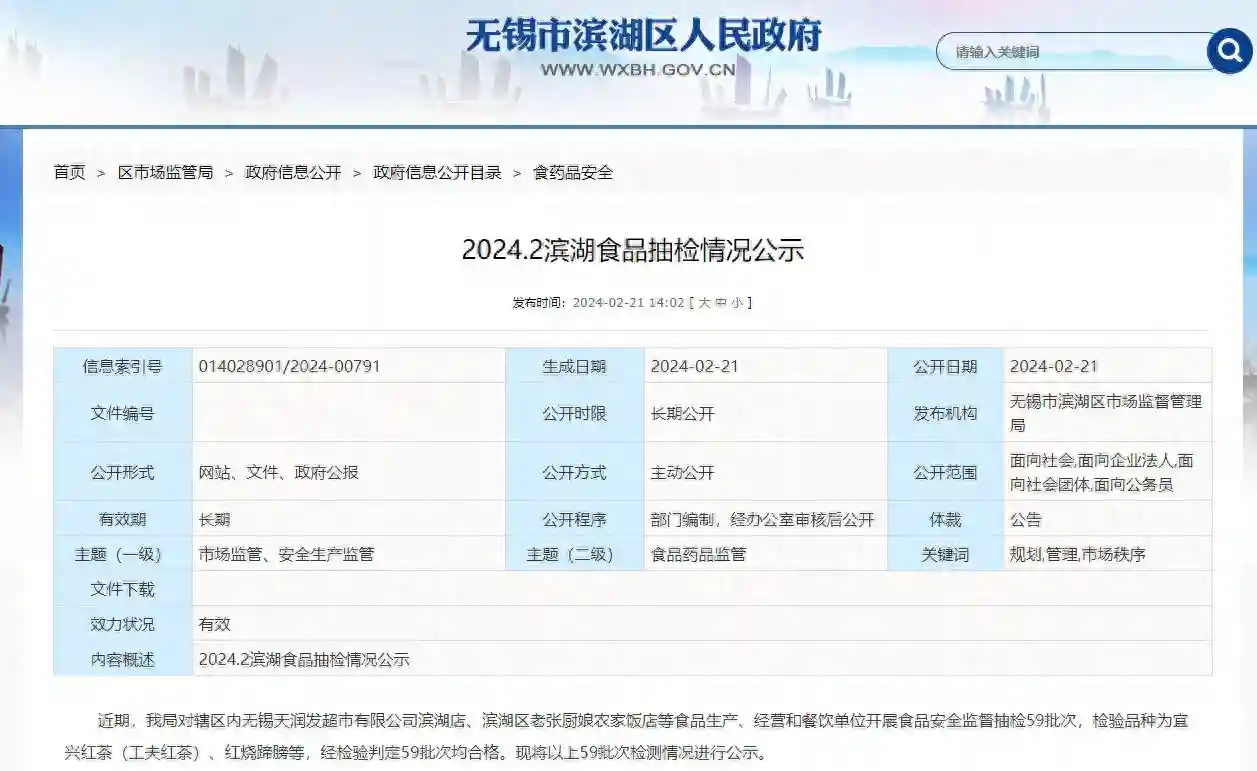Open 食药品安全 breadcrumb link

pos(573,172)
